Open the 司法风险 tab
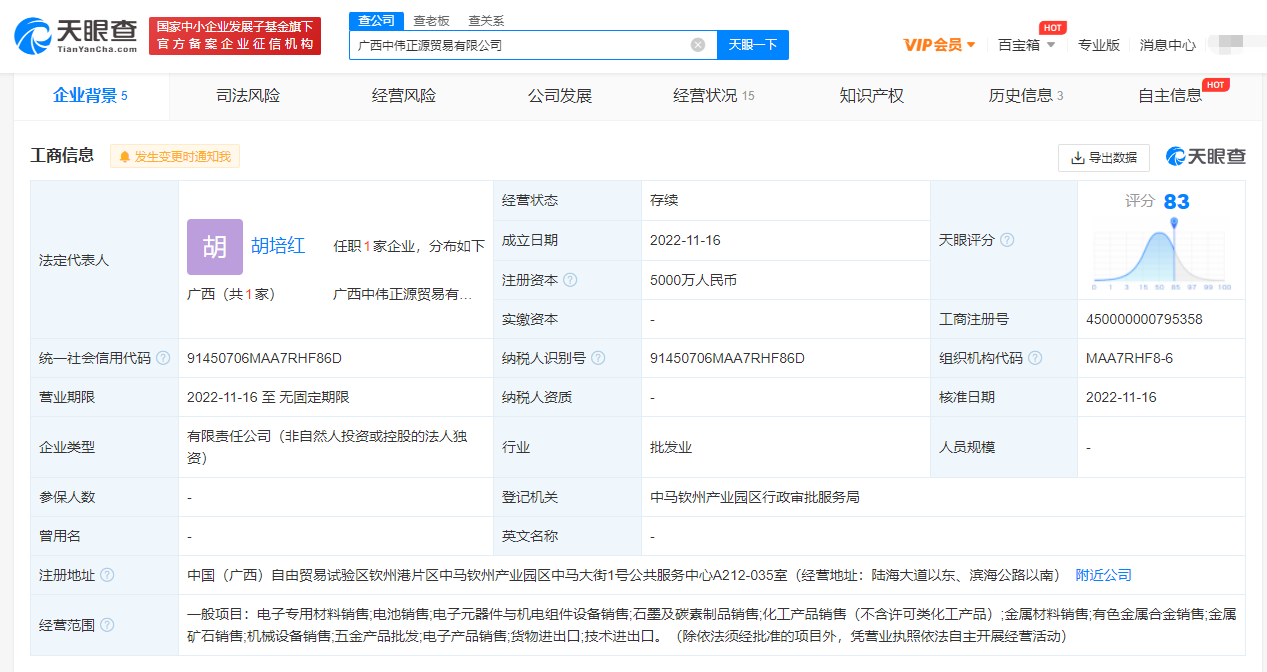The image size is (1267, 672). tap(247, 96)
